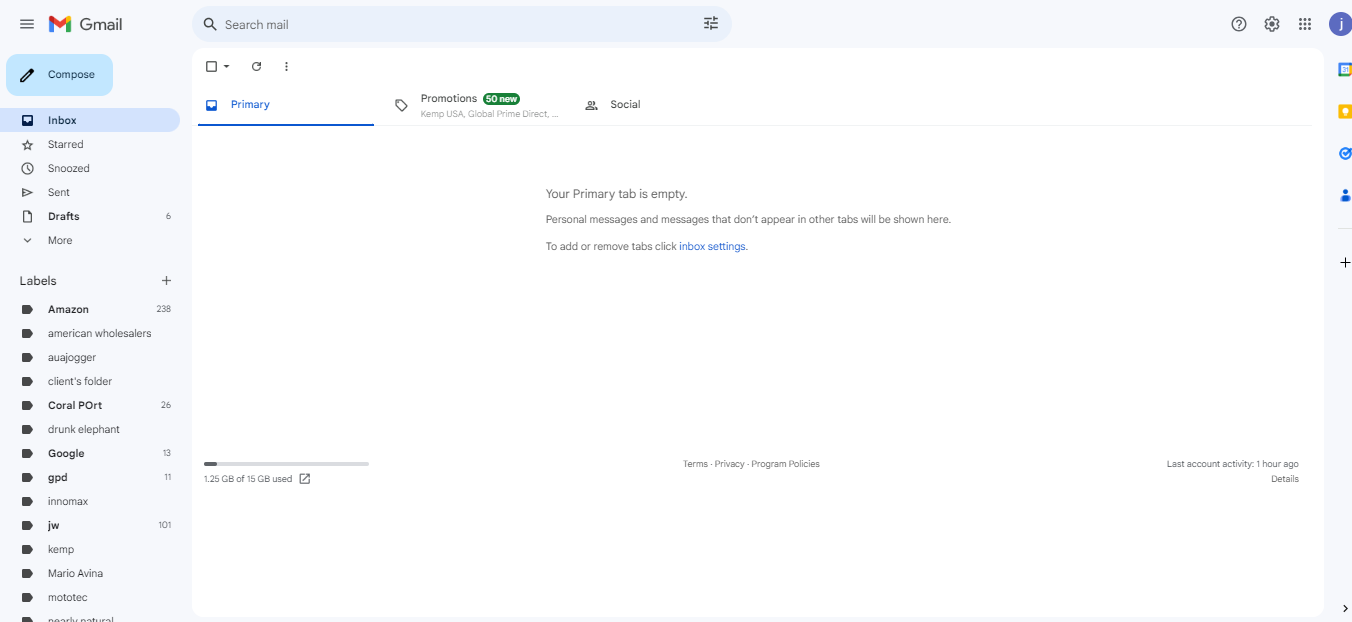
Task: Open the mototec label
Action: (x=90, y=597)
